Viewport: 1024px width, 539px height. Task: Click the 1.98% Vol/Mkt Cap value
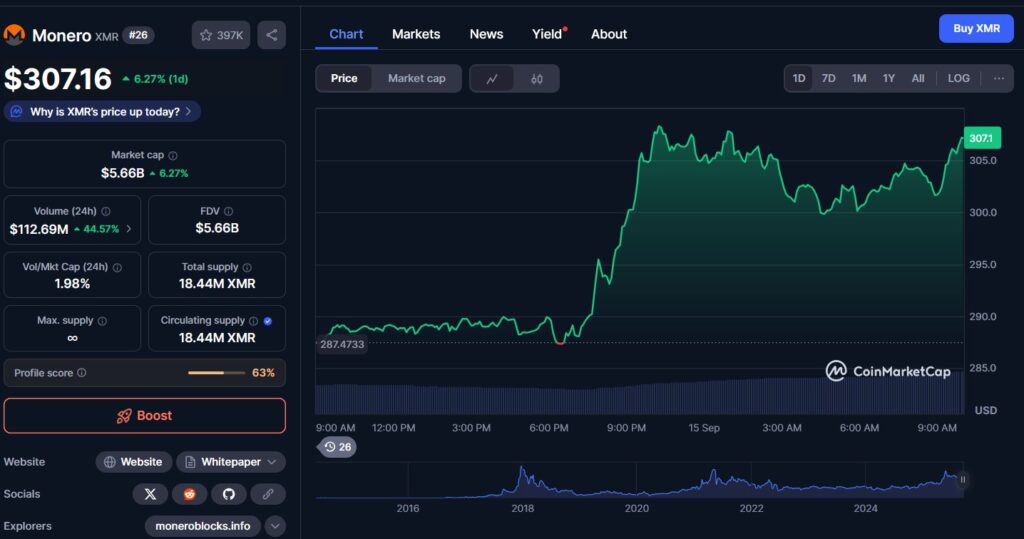(72, 284)
